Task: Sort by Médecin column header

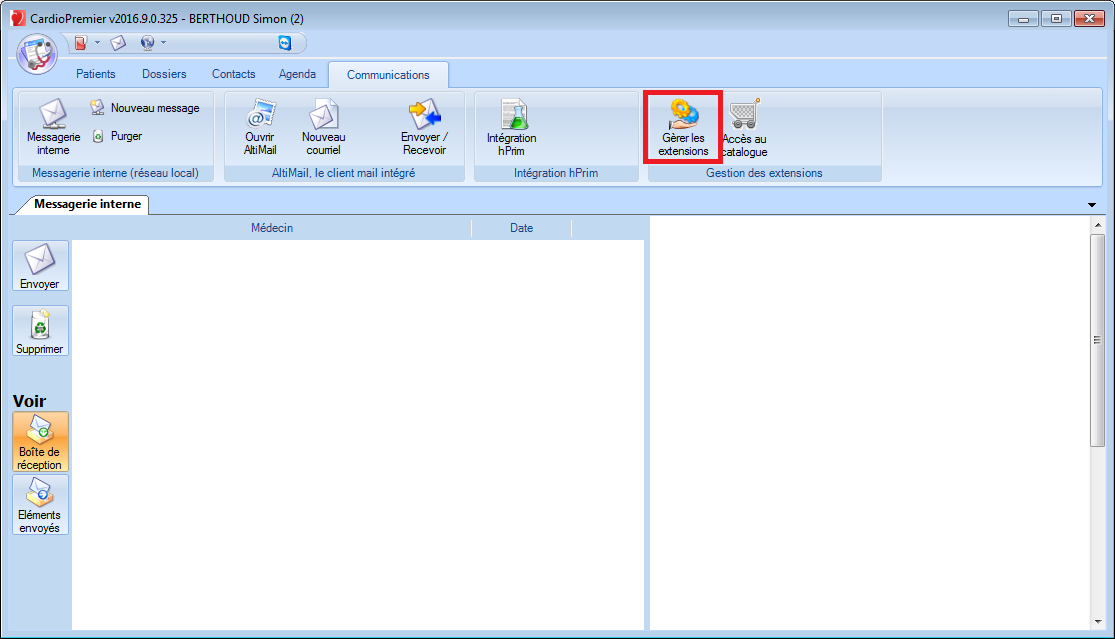Action: [271, 228]
